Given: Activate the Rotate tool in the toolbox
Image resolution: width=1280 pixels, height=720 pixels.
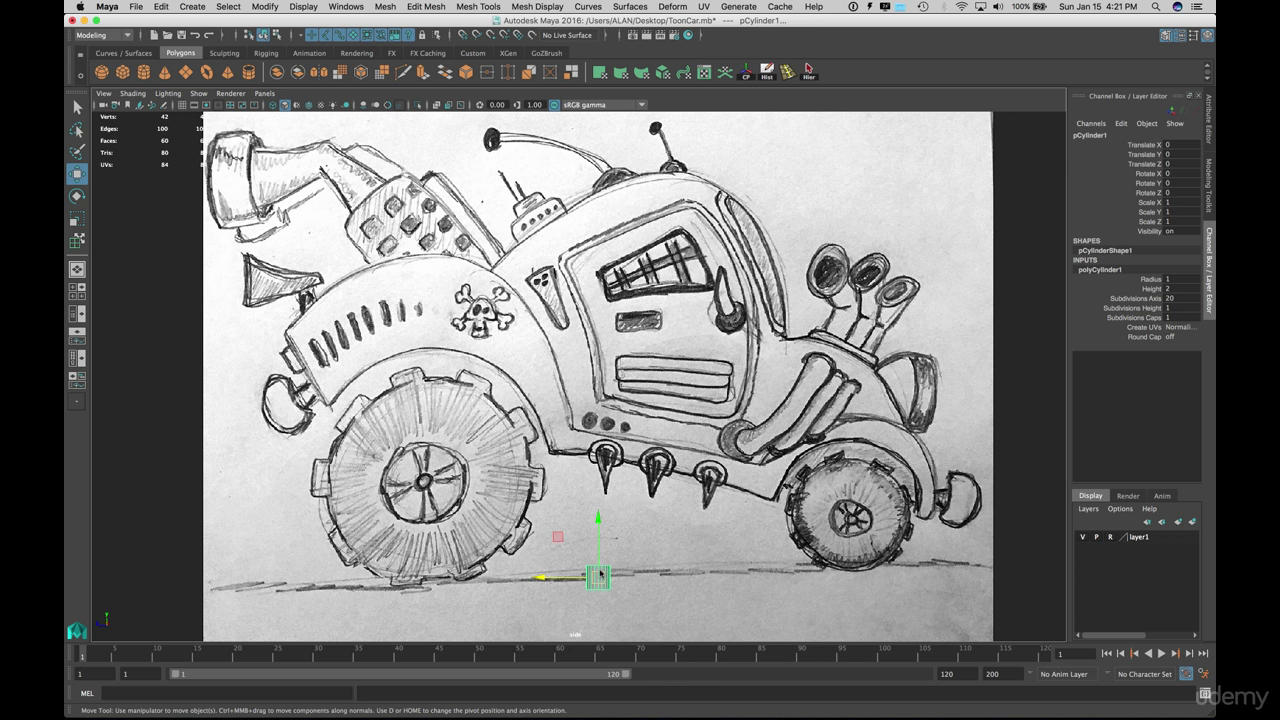Looking at the screenshot, I should click(77, 196).
